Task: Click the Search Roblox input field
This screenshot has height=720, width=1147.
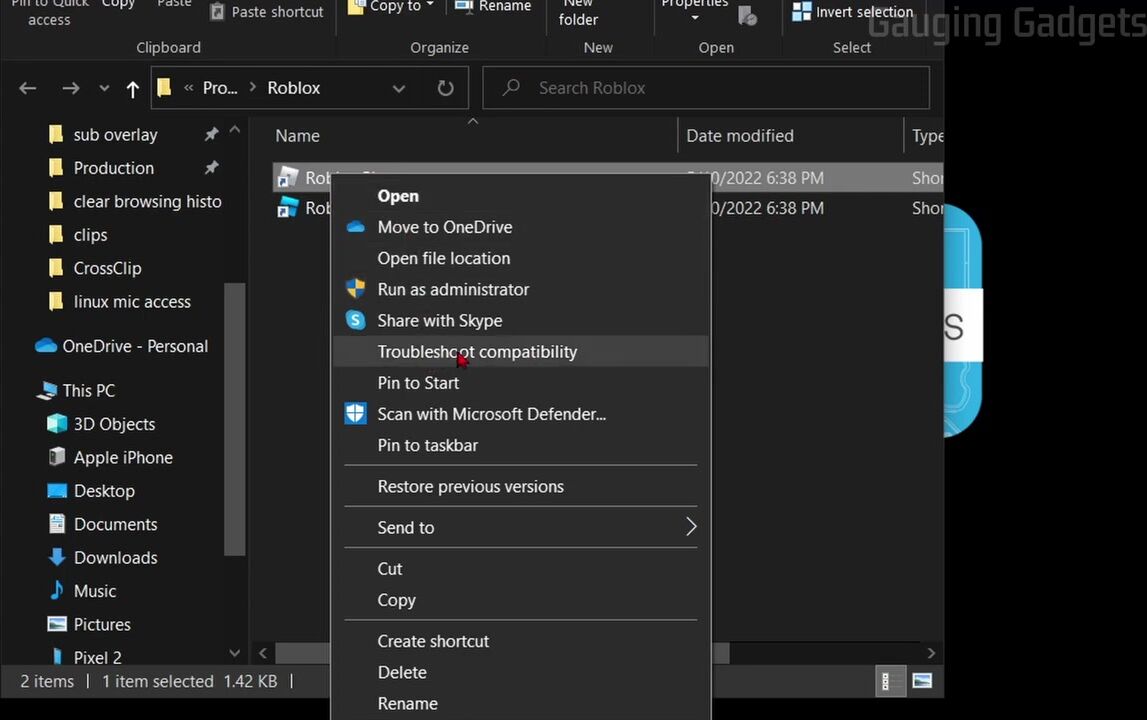Action: 706,88
